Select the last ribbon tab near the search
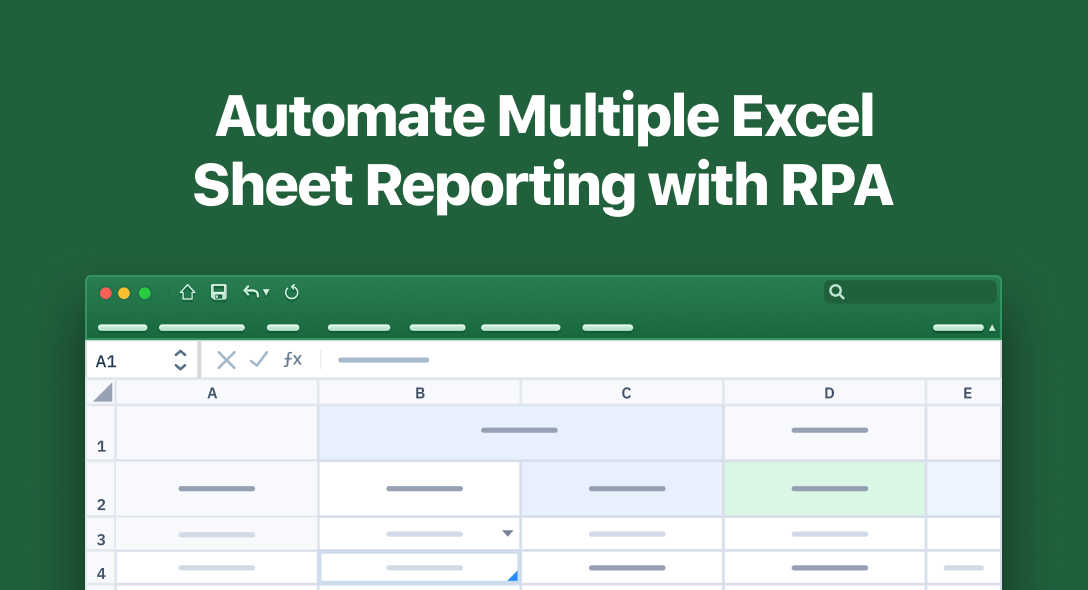 point(956,327)
